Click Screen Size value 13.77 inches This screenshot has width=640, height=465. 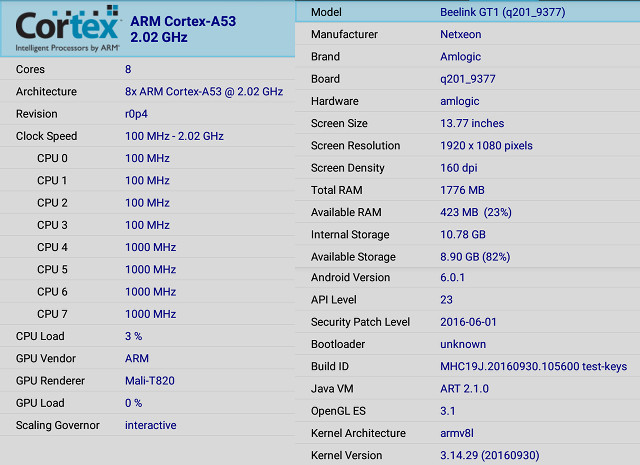coord(472,123)
